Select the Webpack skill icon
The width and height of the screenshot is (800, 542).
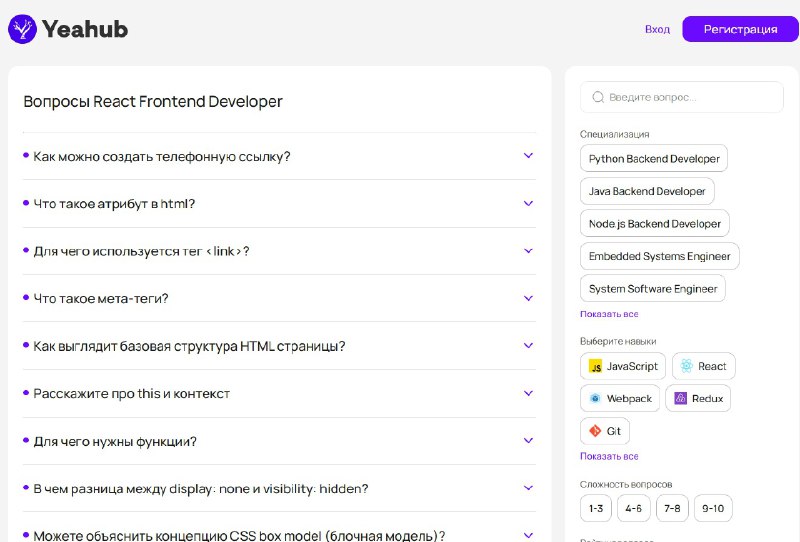click(595, 398)
